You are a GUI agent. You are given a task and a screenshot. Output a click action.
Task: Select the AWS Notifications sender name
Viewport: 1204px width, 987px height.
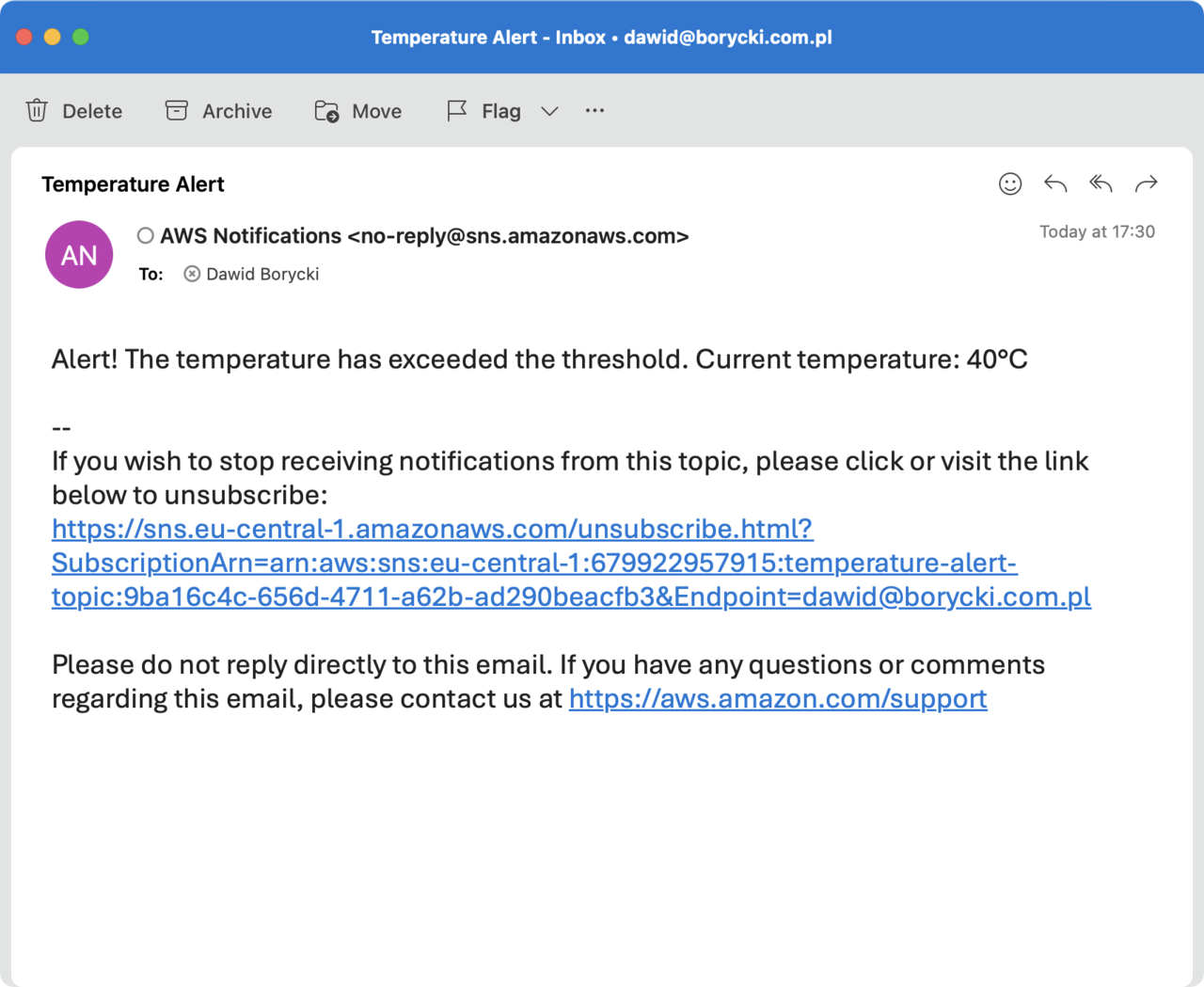click(x=250, y=235)
